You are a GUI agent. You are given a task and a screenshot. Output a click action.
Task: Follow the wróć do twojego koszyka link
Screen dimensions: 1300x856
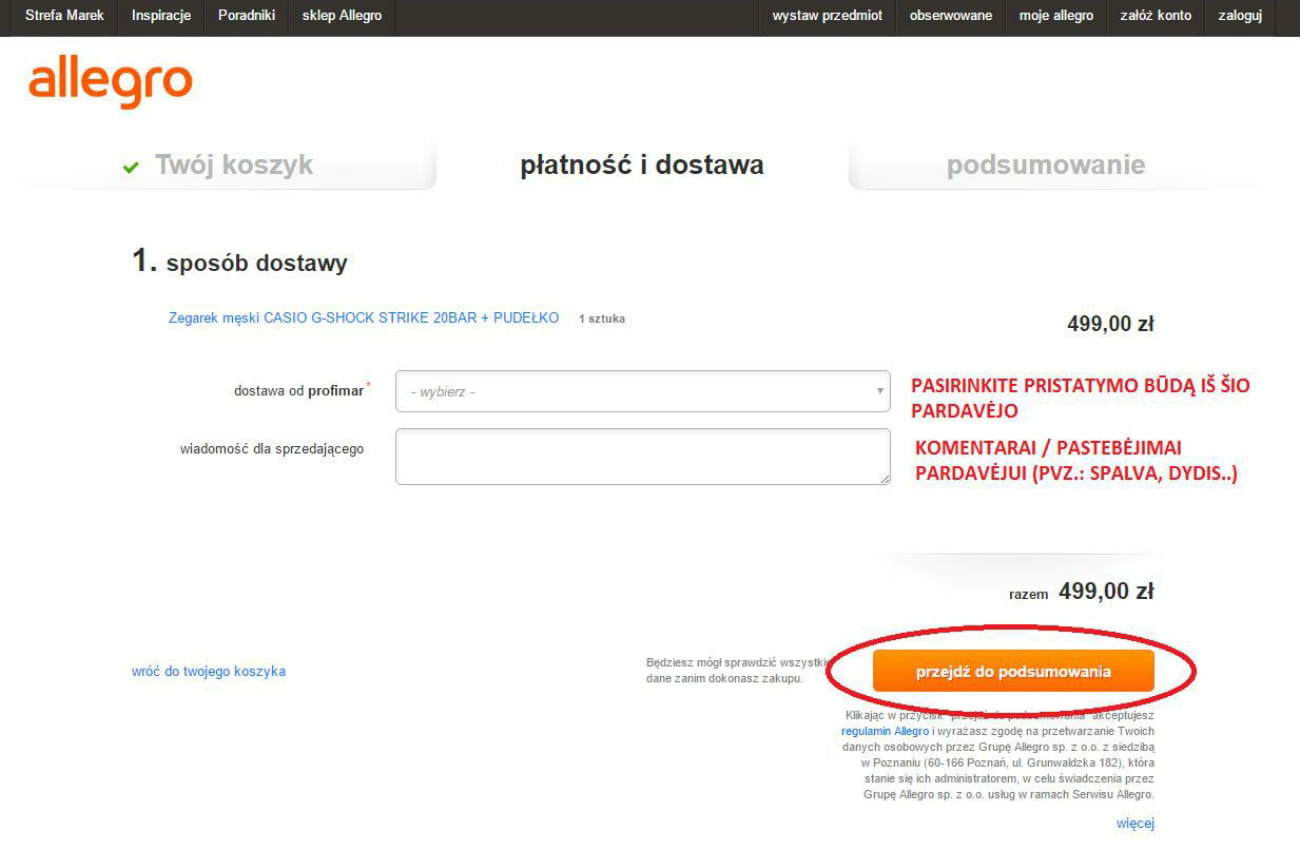click(x=209, y=671)
